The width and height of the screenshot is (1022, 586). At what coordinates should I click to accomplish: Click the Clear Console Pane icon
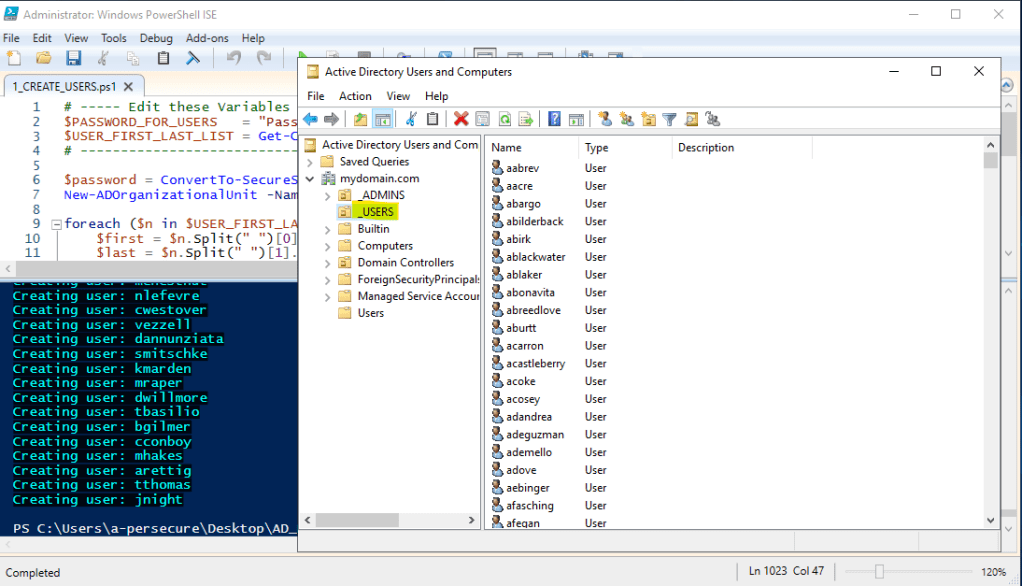(x=193, y=58)
